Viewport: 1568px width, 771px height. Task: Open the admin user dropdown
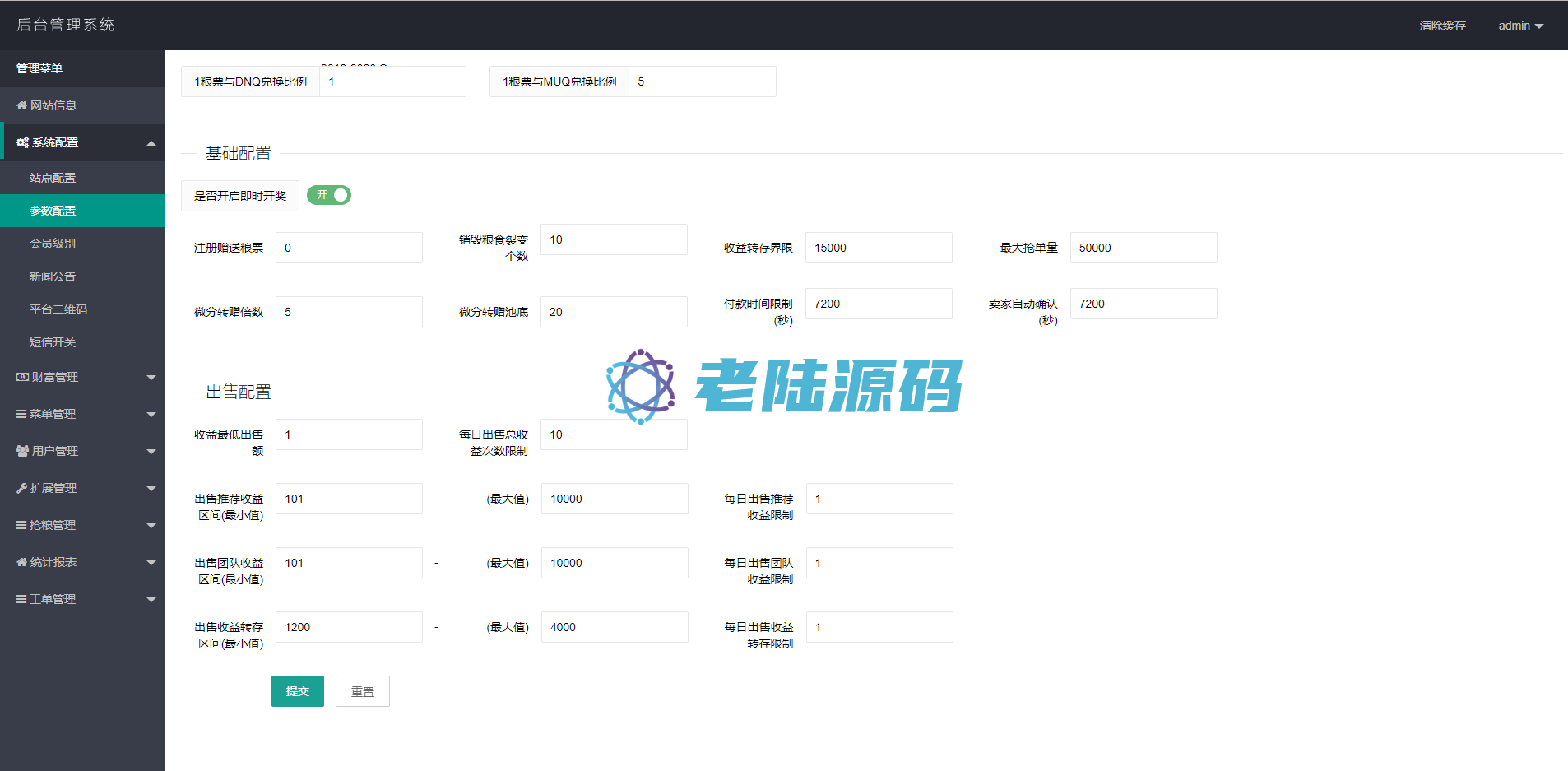(x=1519, y=26)
